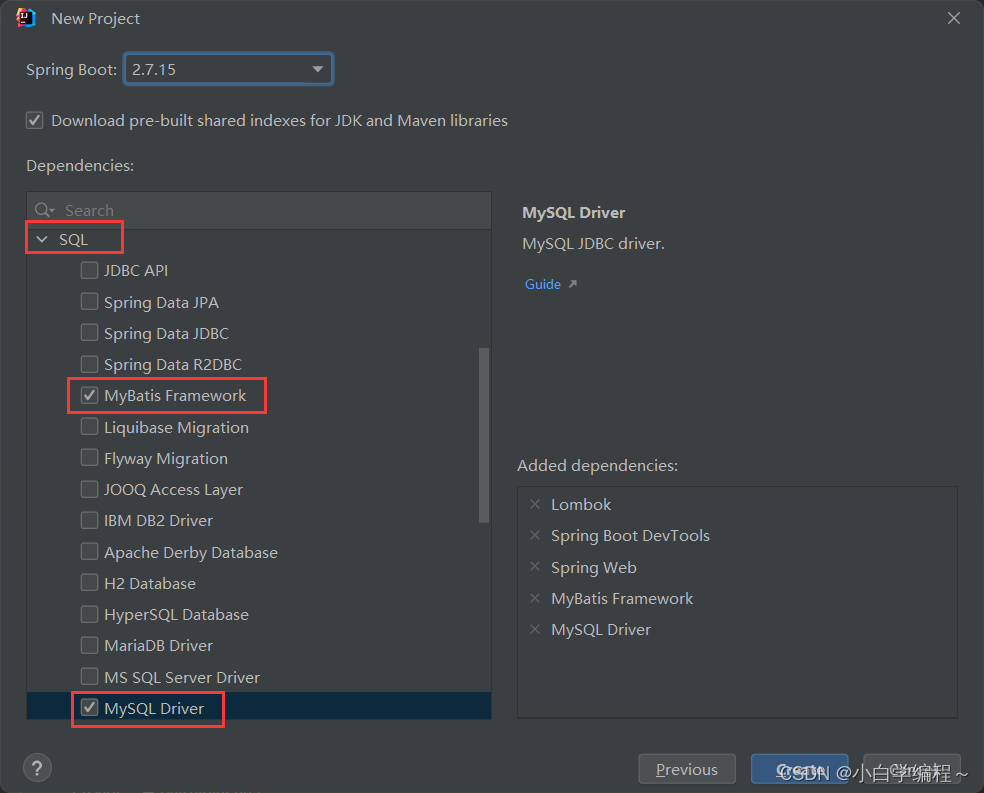Click the Previous button
Screen dimensions: 984x793
coord(687,769)
